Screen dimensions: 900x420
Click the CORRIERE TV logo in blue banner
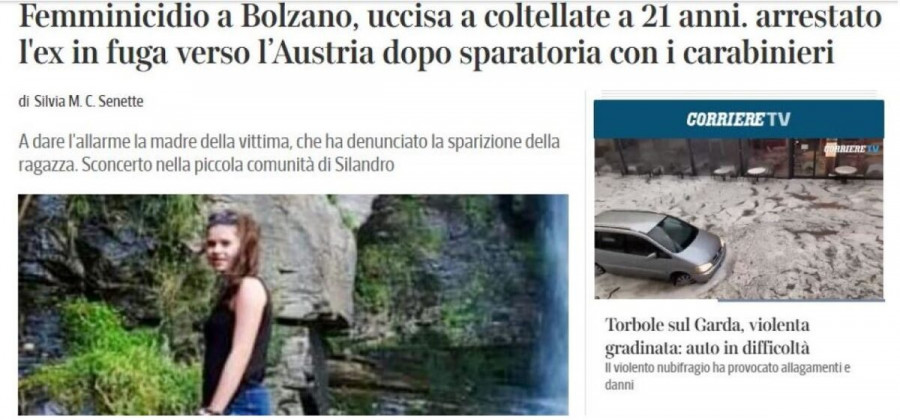point(738,119)
